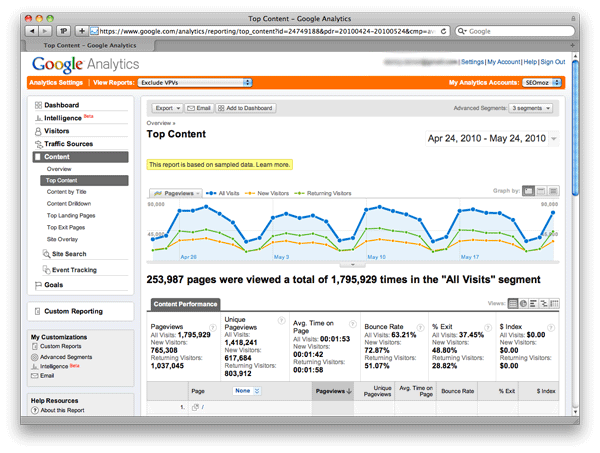Image resolution: width=600 pixels, height=453 pixels.
Task: Click the Pageviews help question mark icon
Action: [211, 327]
